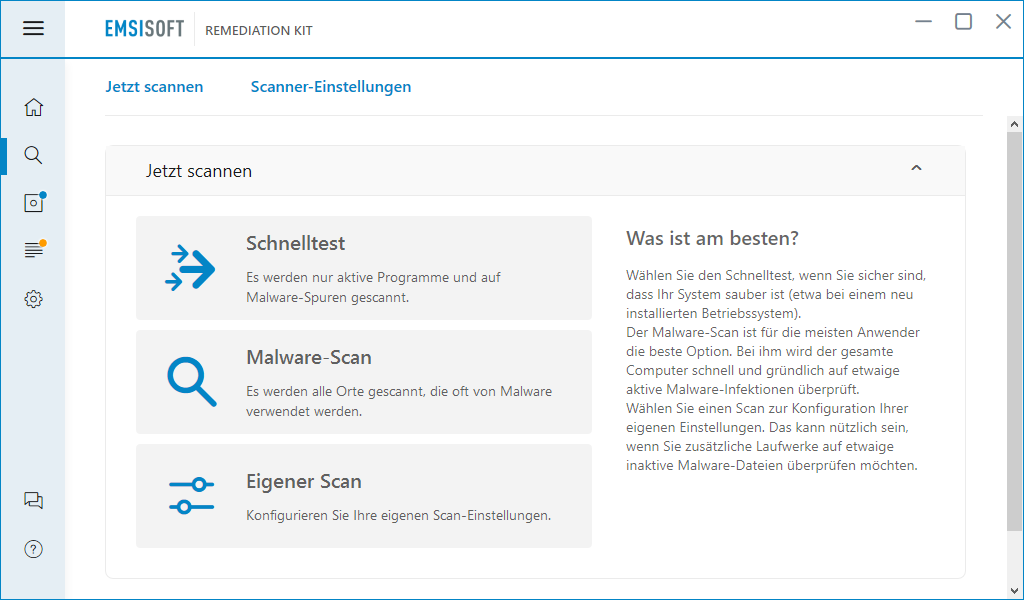Select the Scan magnifier sidebar icon

point(33,155)
